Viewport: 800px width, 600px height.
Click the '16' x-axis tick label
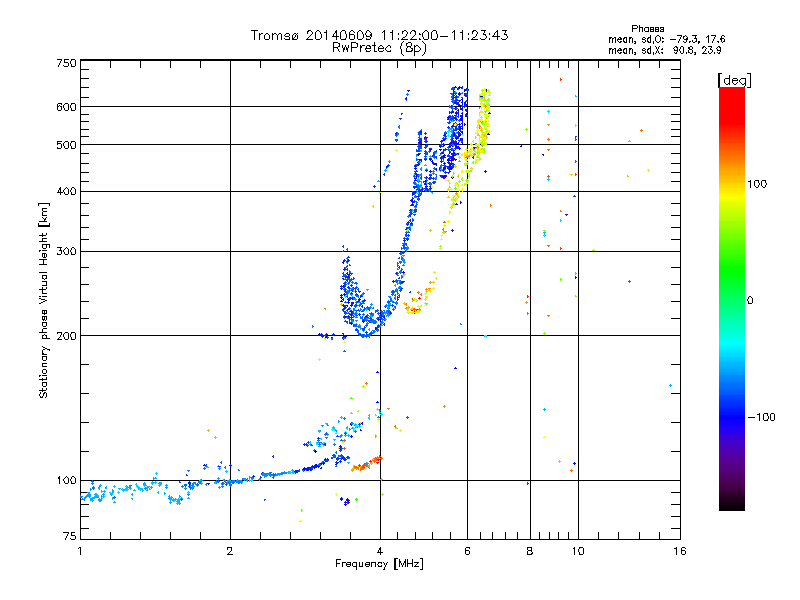680,551
